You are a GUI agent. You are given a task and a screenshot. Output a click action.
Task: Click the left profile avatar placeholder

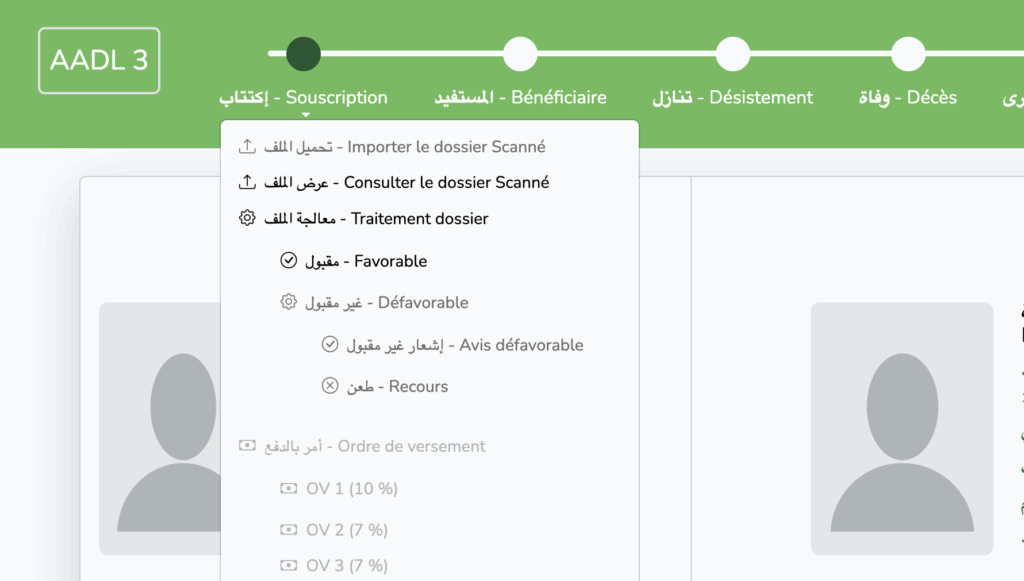[160, 428]
